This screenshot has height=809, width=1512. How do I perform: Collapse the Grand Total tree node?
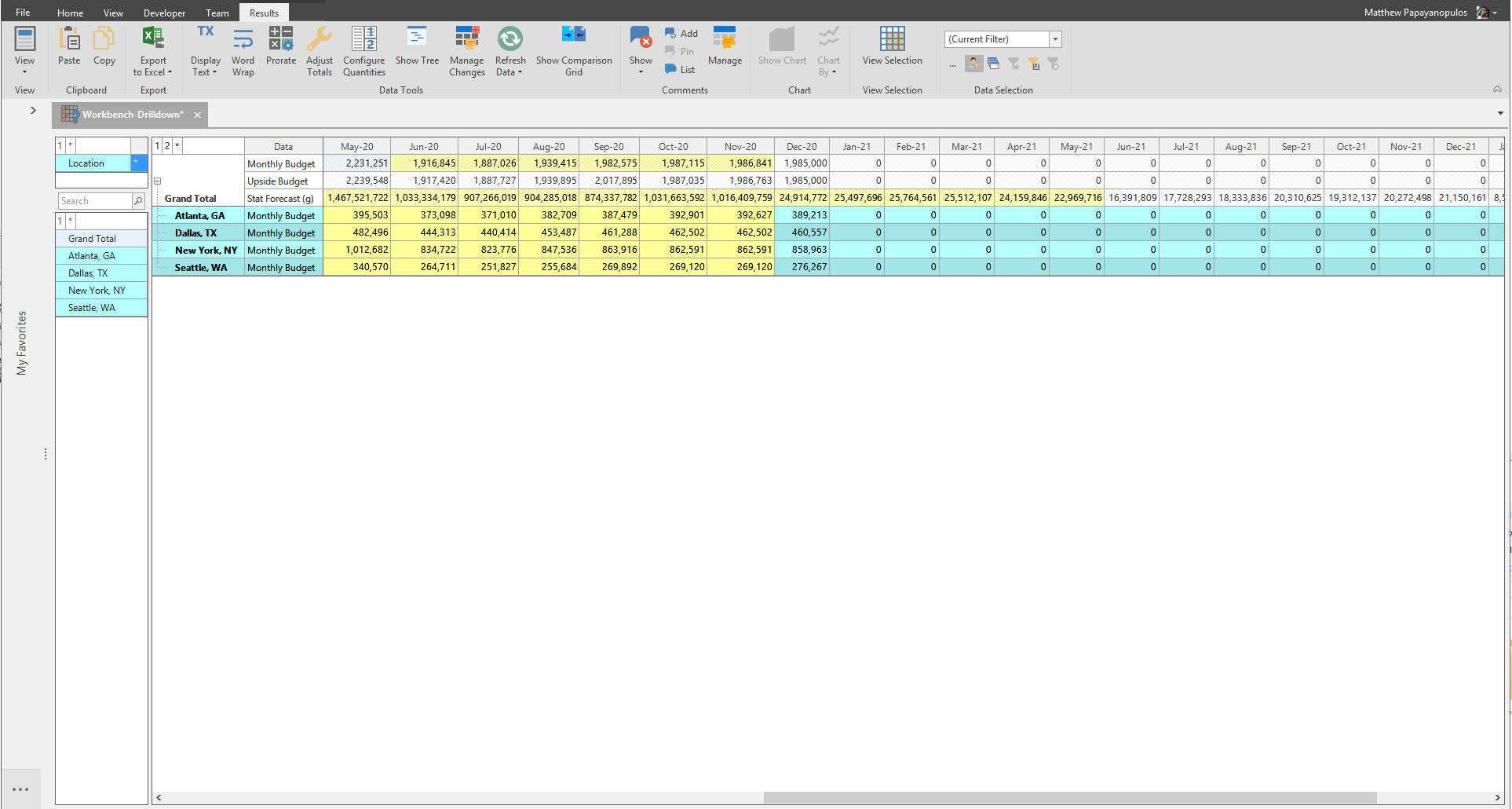(157, 181)
